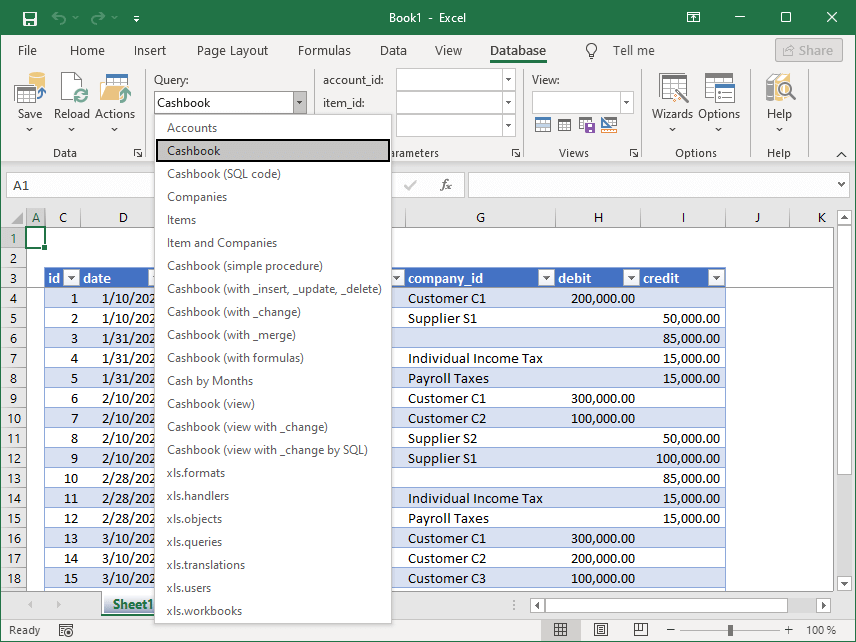The image size is (856, 642).
Task: Click the Design view icon in Views group
Action: [x=609, y=125]
